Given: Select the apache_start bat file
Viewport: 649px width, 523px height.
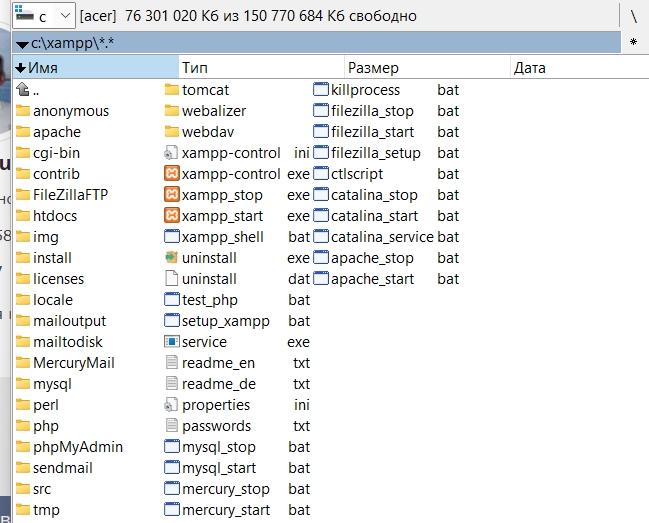Looking at the screenshot, I should pos(371,279).
